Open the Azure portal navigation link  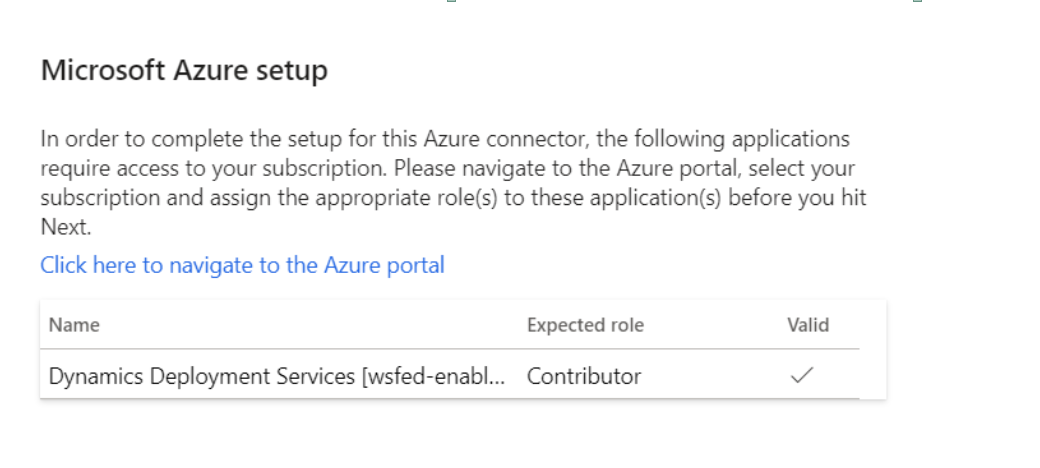(x=242, y=265)
